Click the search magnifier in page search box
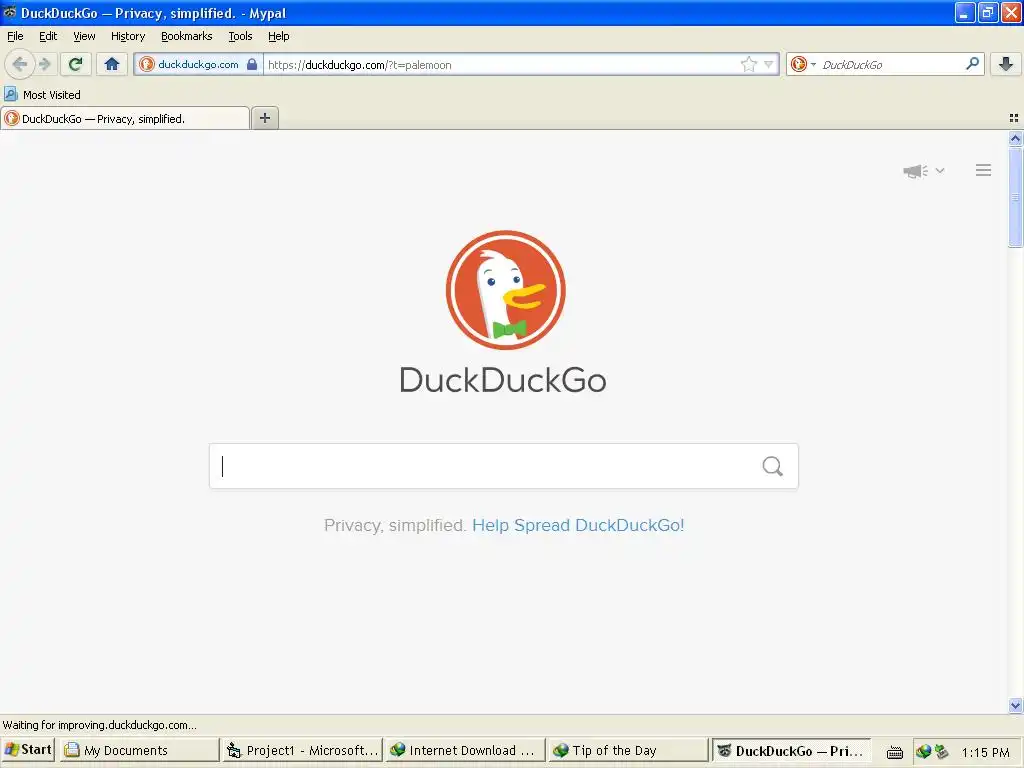Screen dimensions: 1024x768 click(772, 466)
